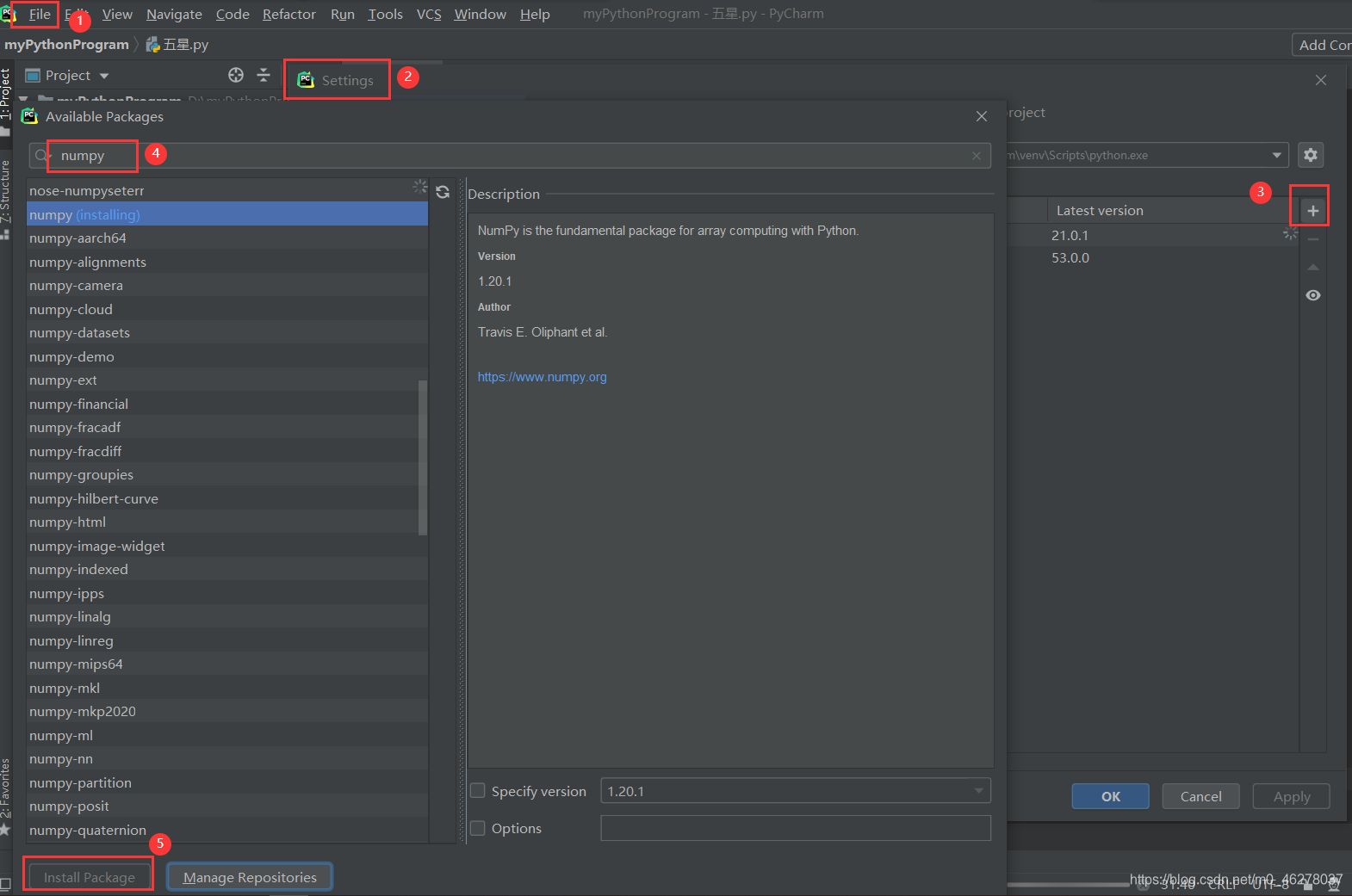Click the 21.0.1 latest version cell

tap(1070, 235)
